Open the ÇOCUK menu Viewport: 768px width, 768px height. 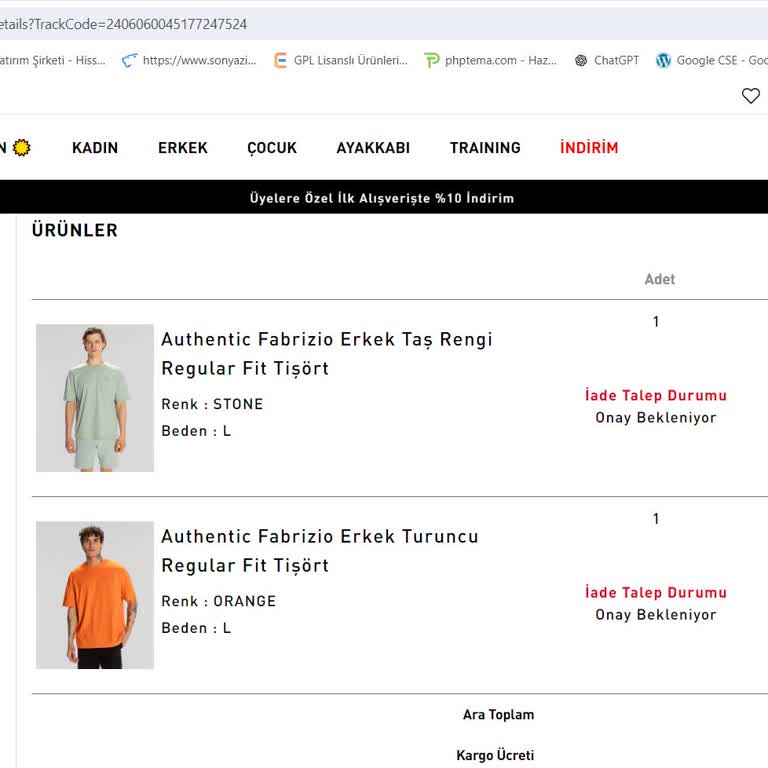272,147
